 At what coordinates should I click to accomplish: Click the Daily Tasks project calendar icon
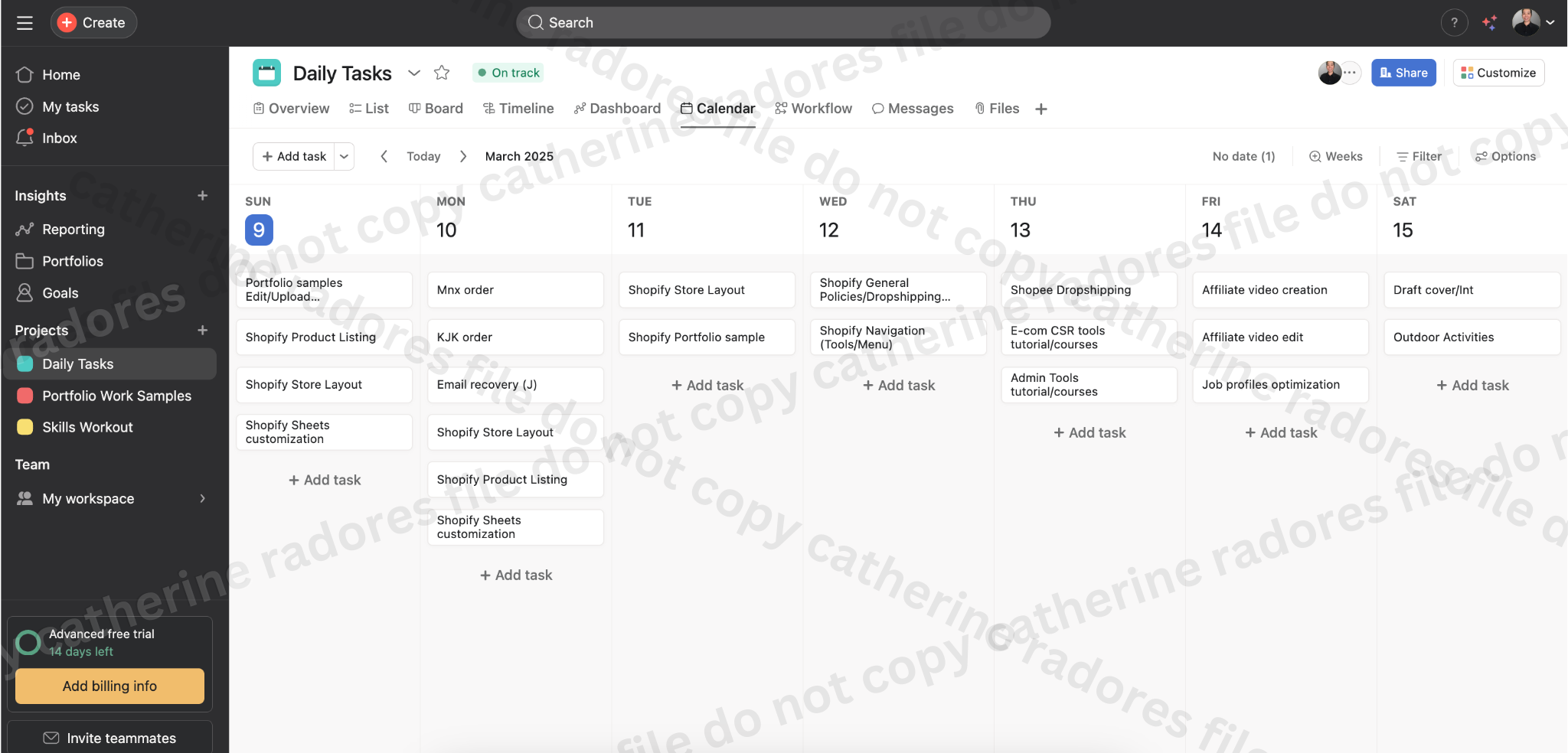[x=266, y=73]
